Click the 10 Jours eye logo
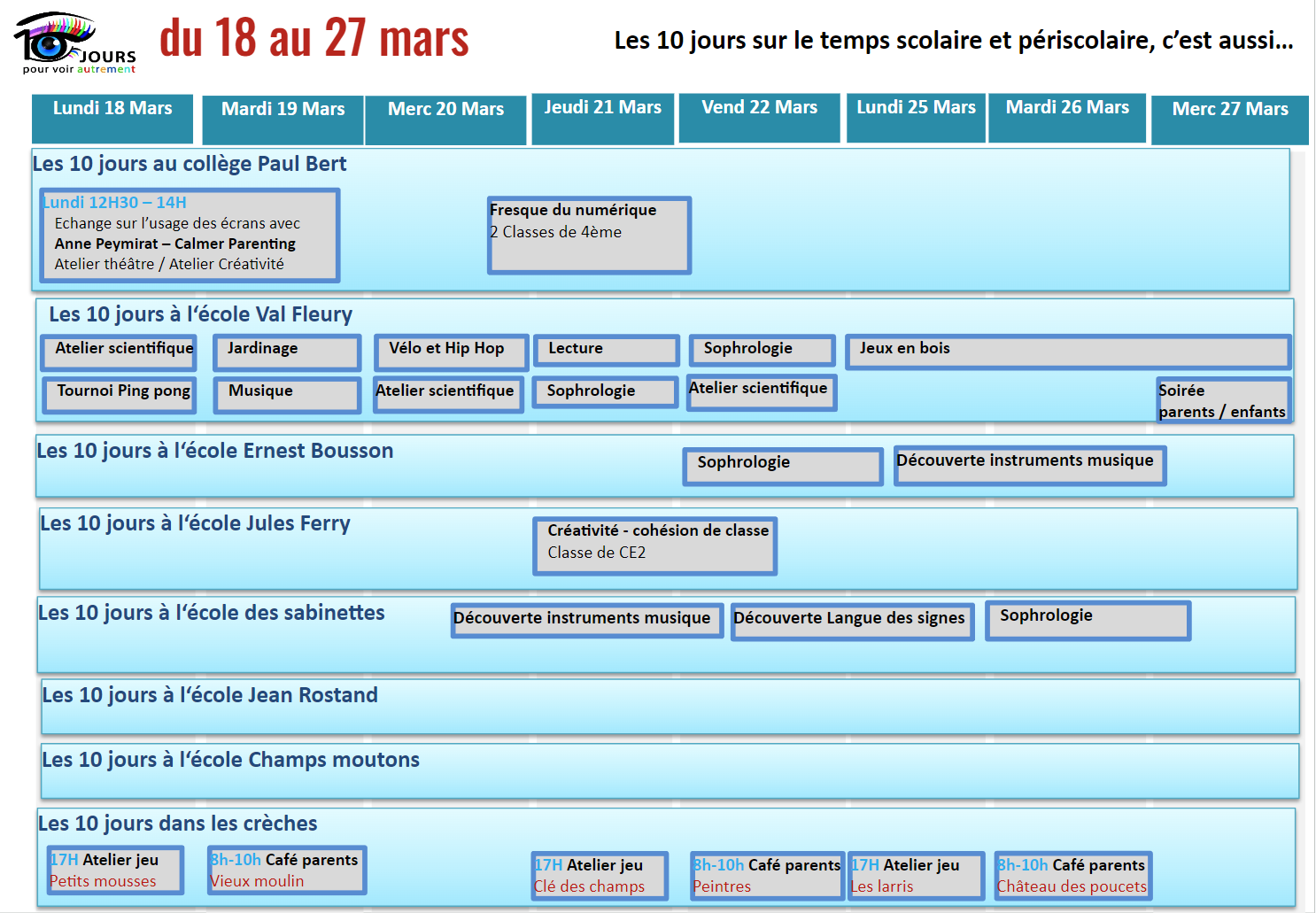The height and width of the screenshot is (913, 1316). point(74,43)
